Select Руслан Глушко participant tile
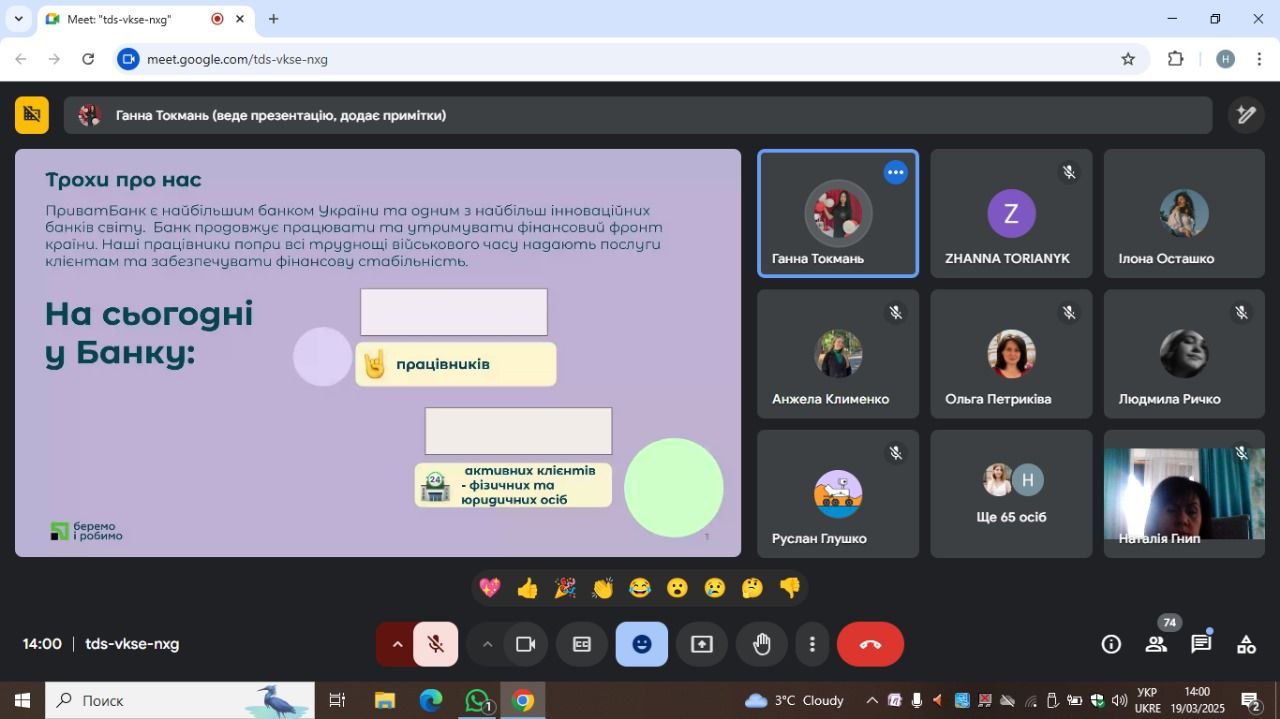This screenshot has height=719, width=1280. [838, 494]
